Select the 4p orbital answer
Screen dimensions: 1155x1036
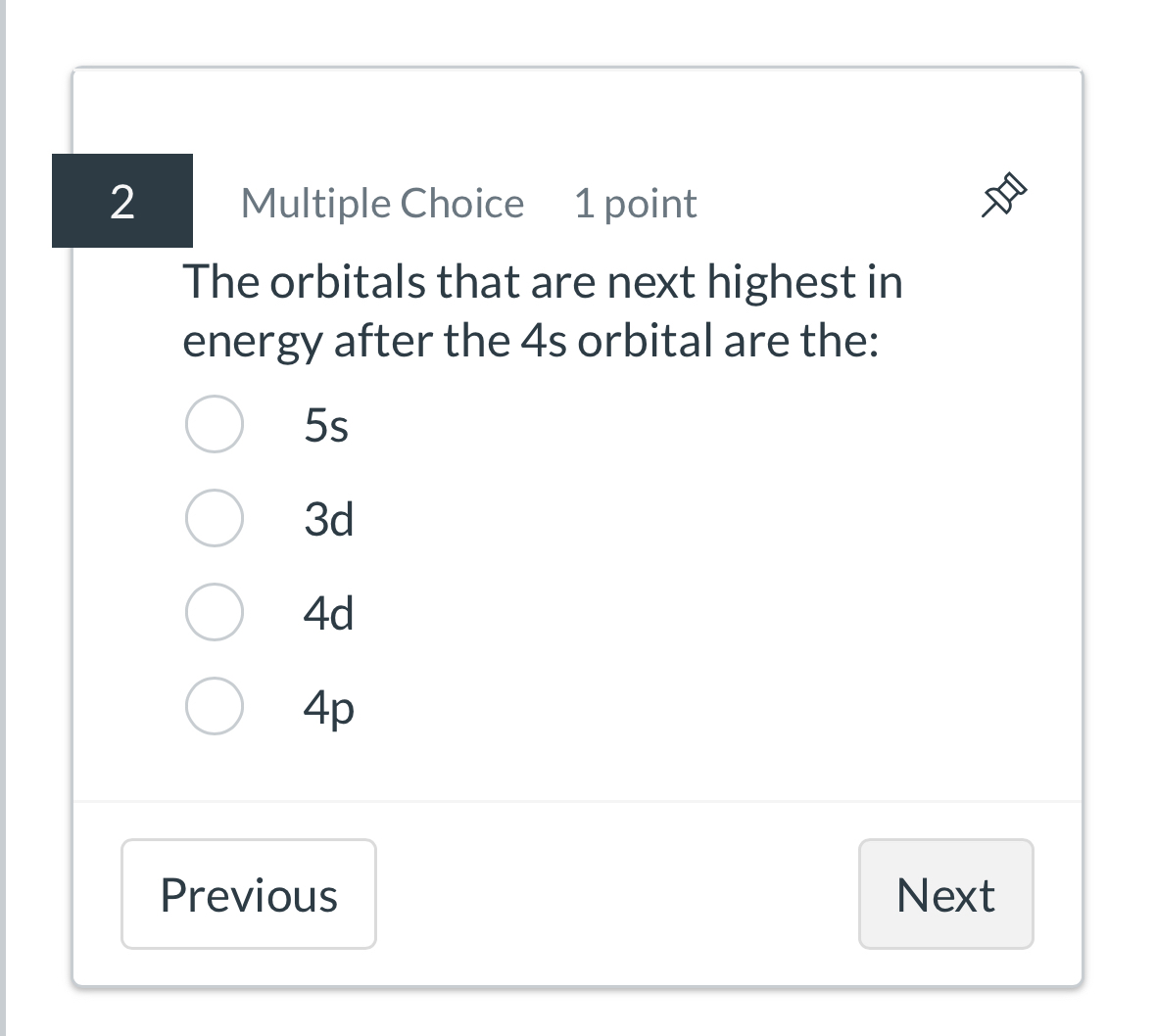coord(215,704)
